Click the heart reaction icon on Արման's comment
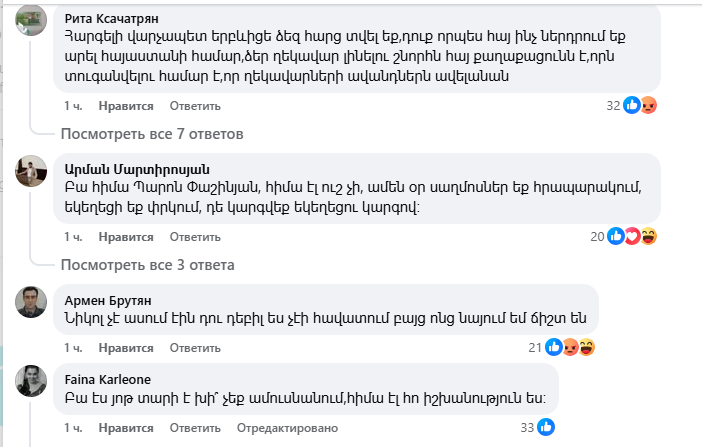This screenshot has height=447, width=702. [632, 237]
